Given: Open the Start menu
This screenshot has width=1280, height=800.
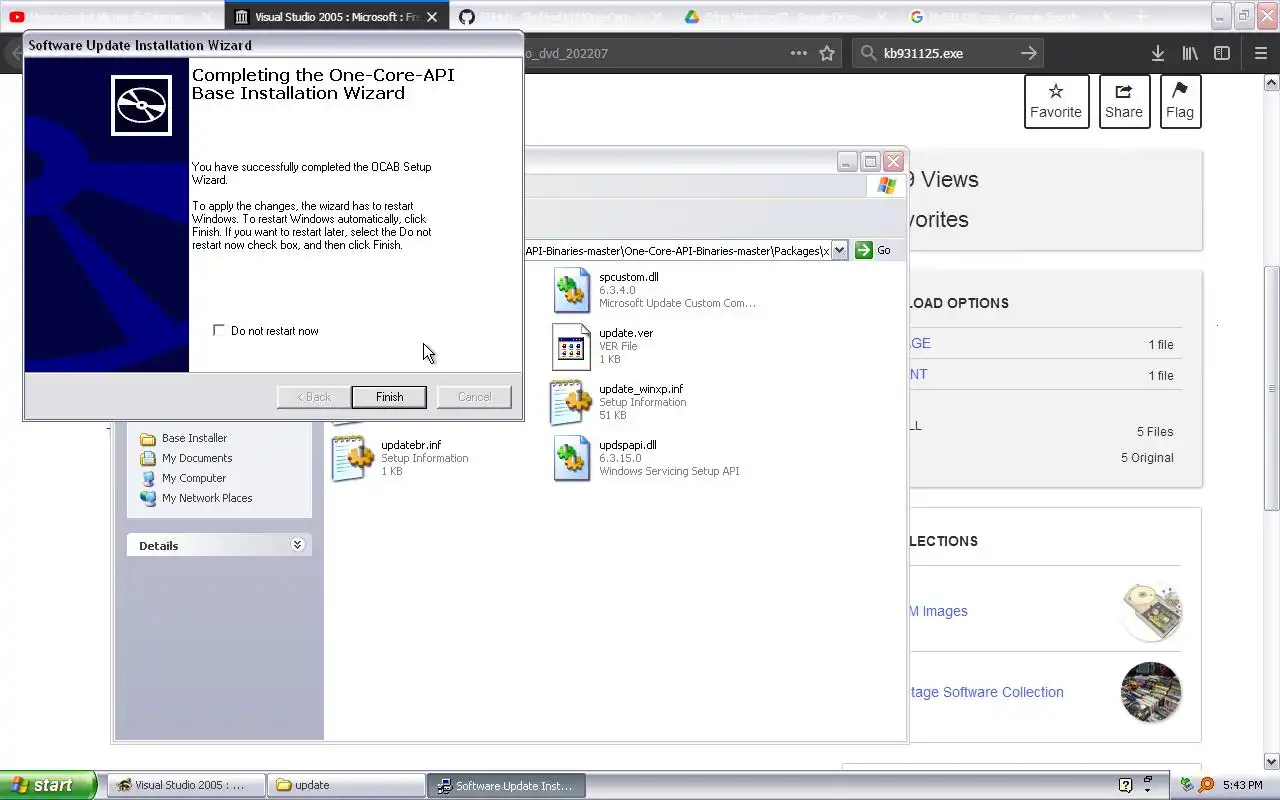Looking at the screenshot, I should click(48, 785).
